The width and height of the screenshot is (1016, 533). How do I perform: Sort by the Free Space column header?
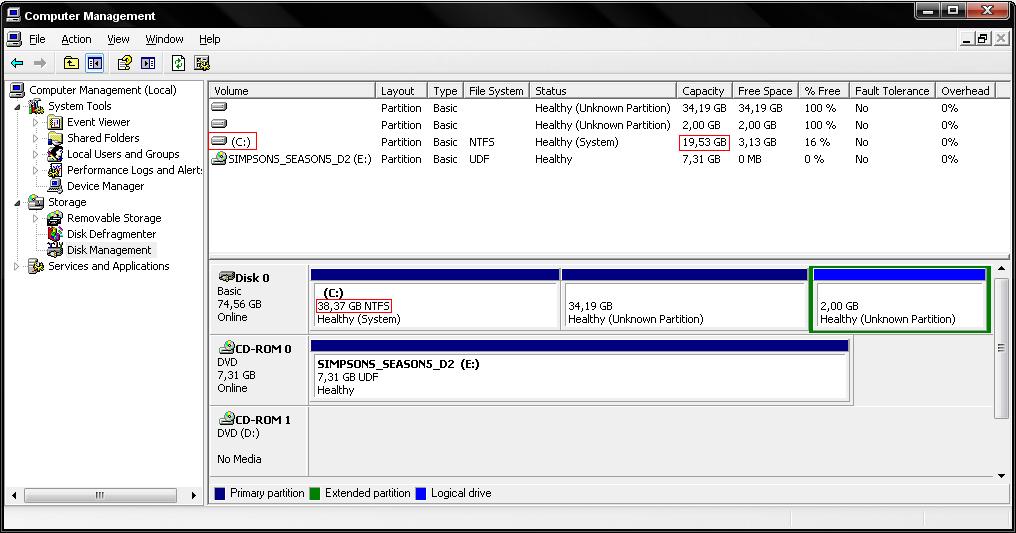[766, 91]
